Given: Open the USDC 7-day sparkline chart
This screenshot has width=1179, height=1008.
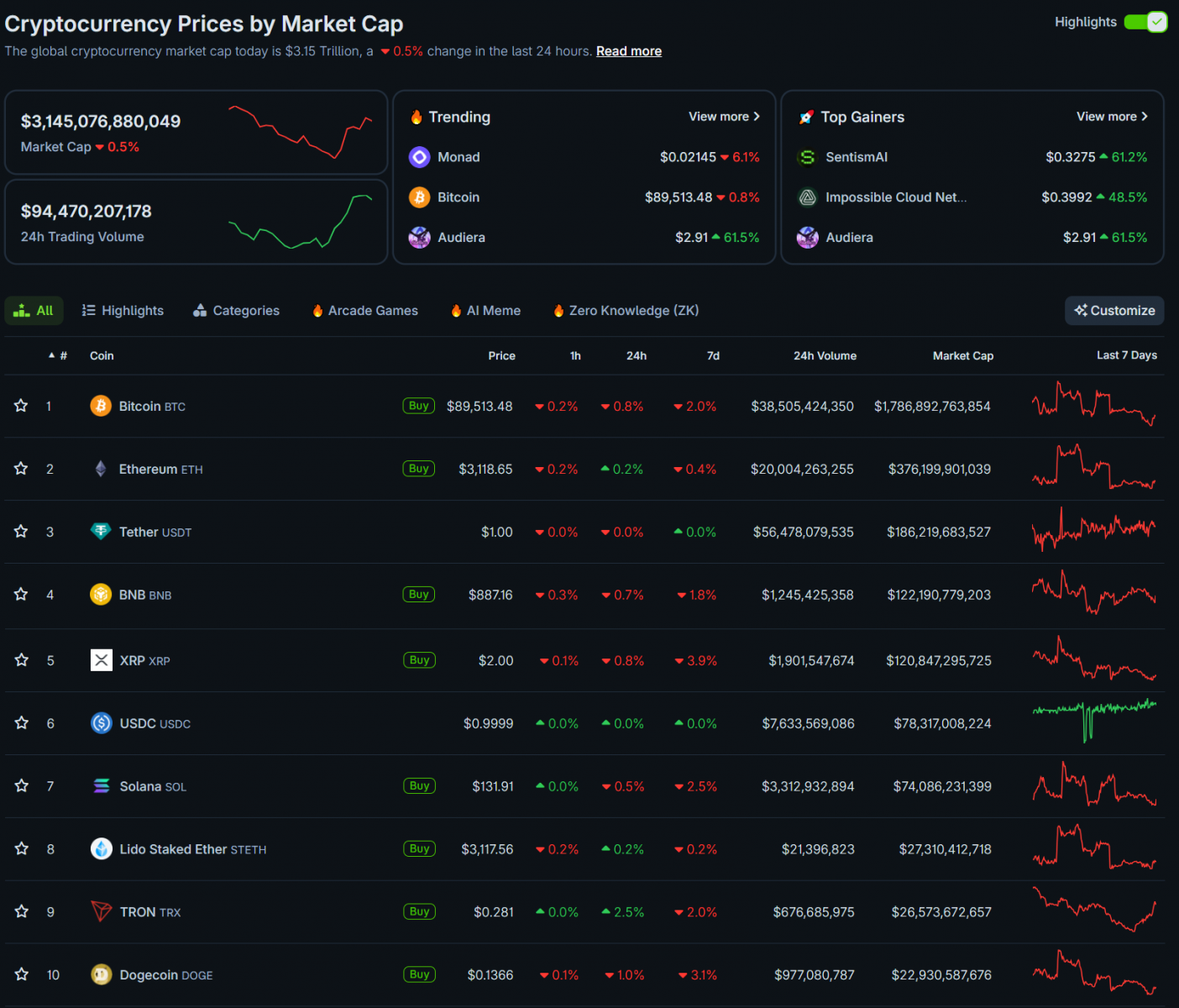Looking at the screenshot, I should (x=1093, y=722).
